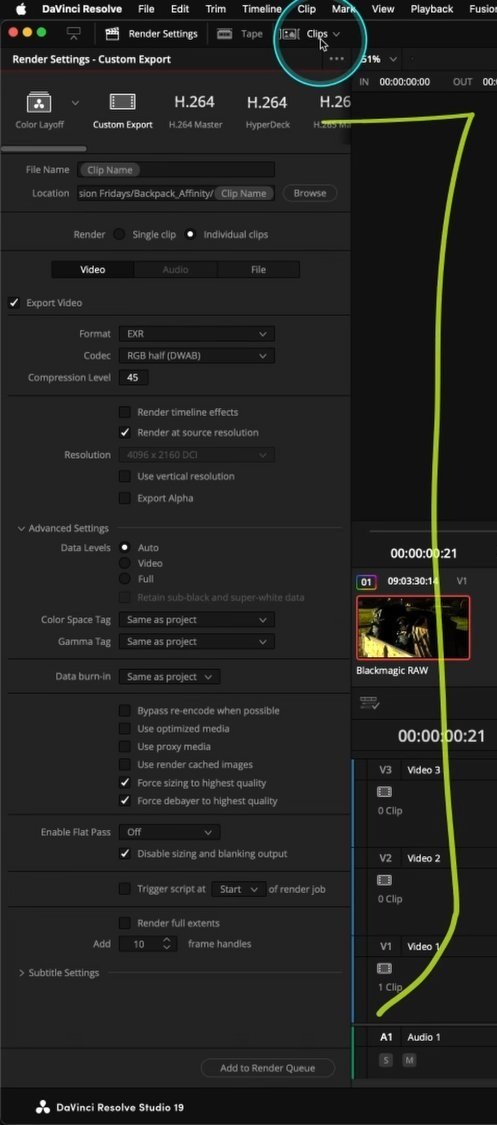Enable Render timeline effects checkbox

click(125, 412)
